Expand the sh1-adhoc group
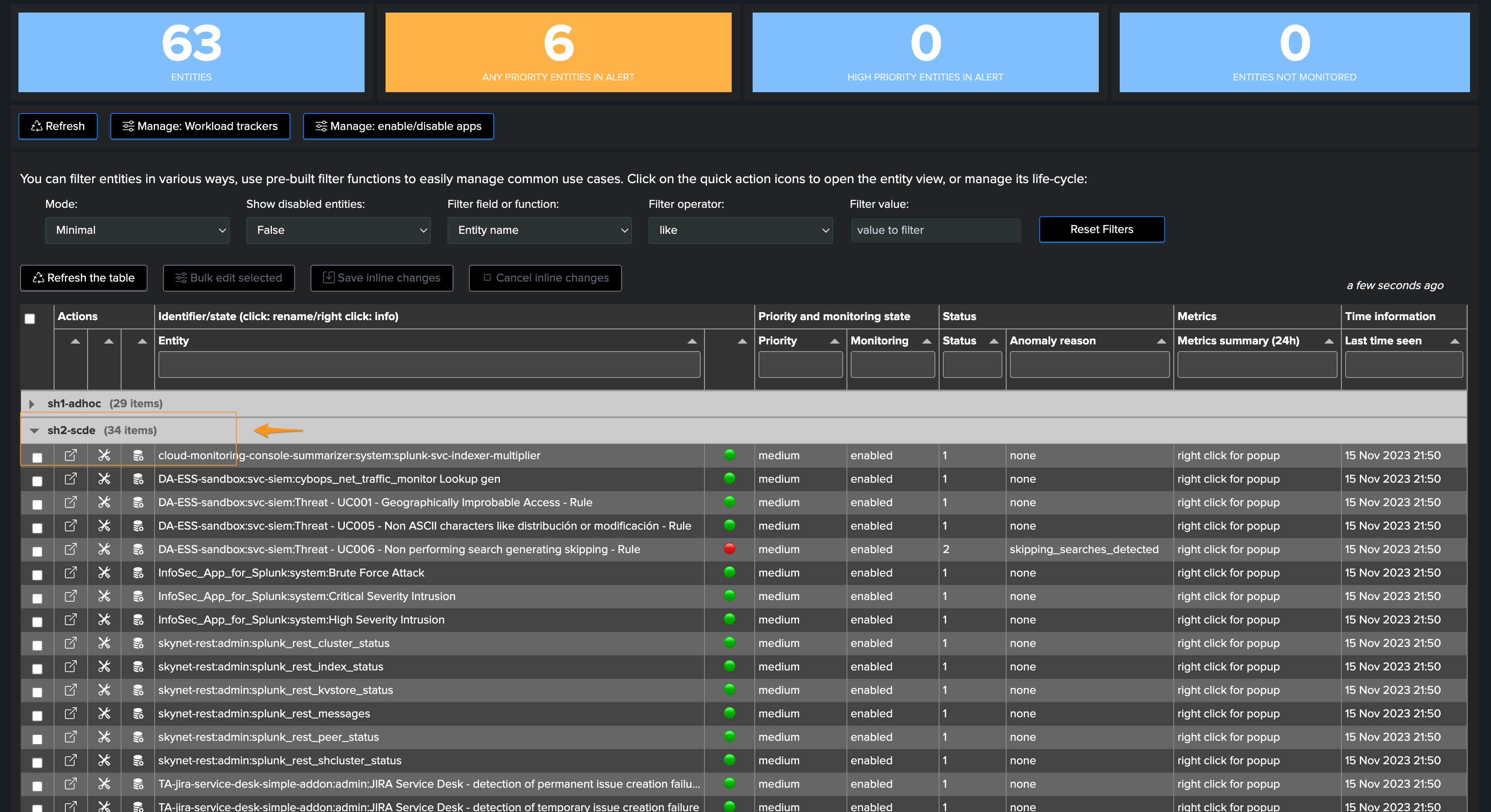This screenshot has height=812, width=1491. [x=32, y=404]
